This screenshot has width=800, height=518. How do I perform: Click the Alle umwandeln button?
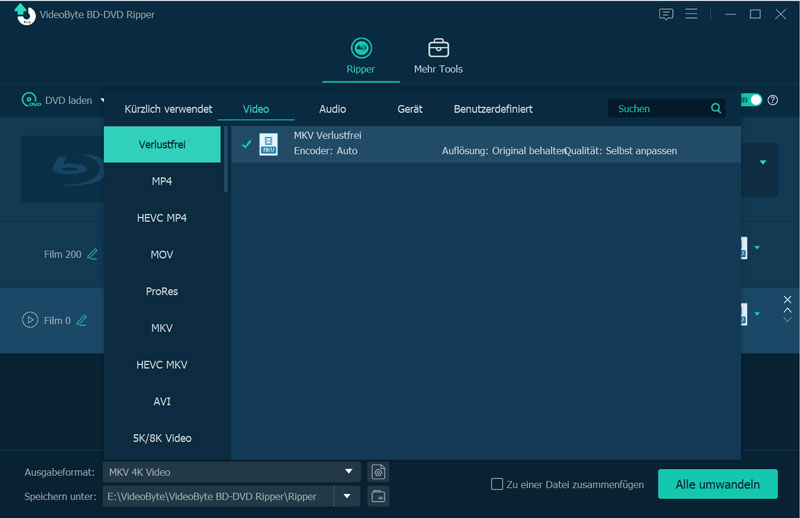pos(717,484)
